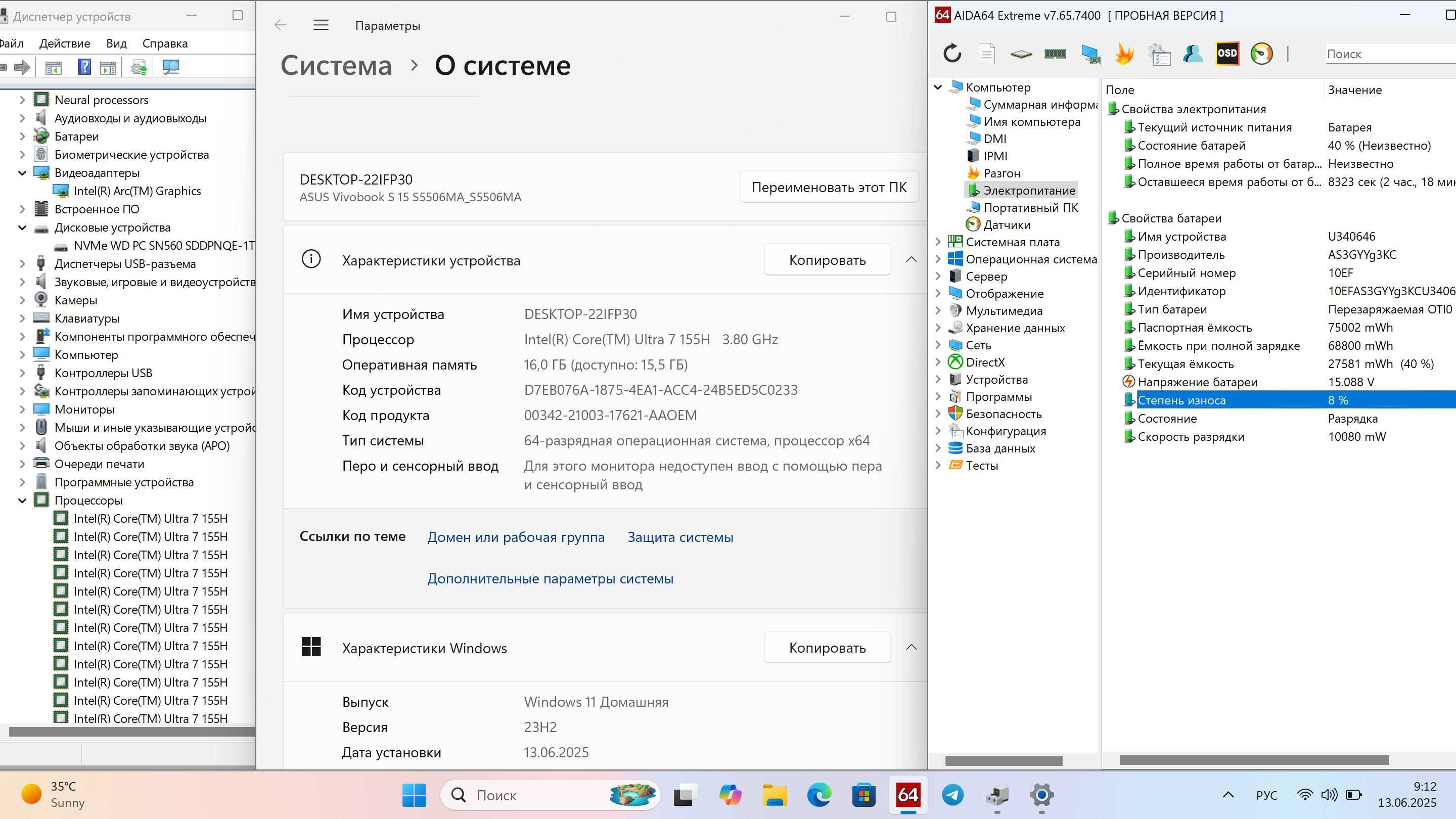The width and height of the screenshot is (1456, 819).
Task: Open Microsoft Store from the taskbar
Action: click(863, 795)
